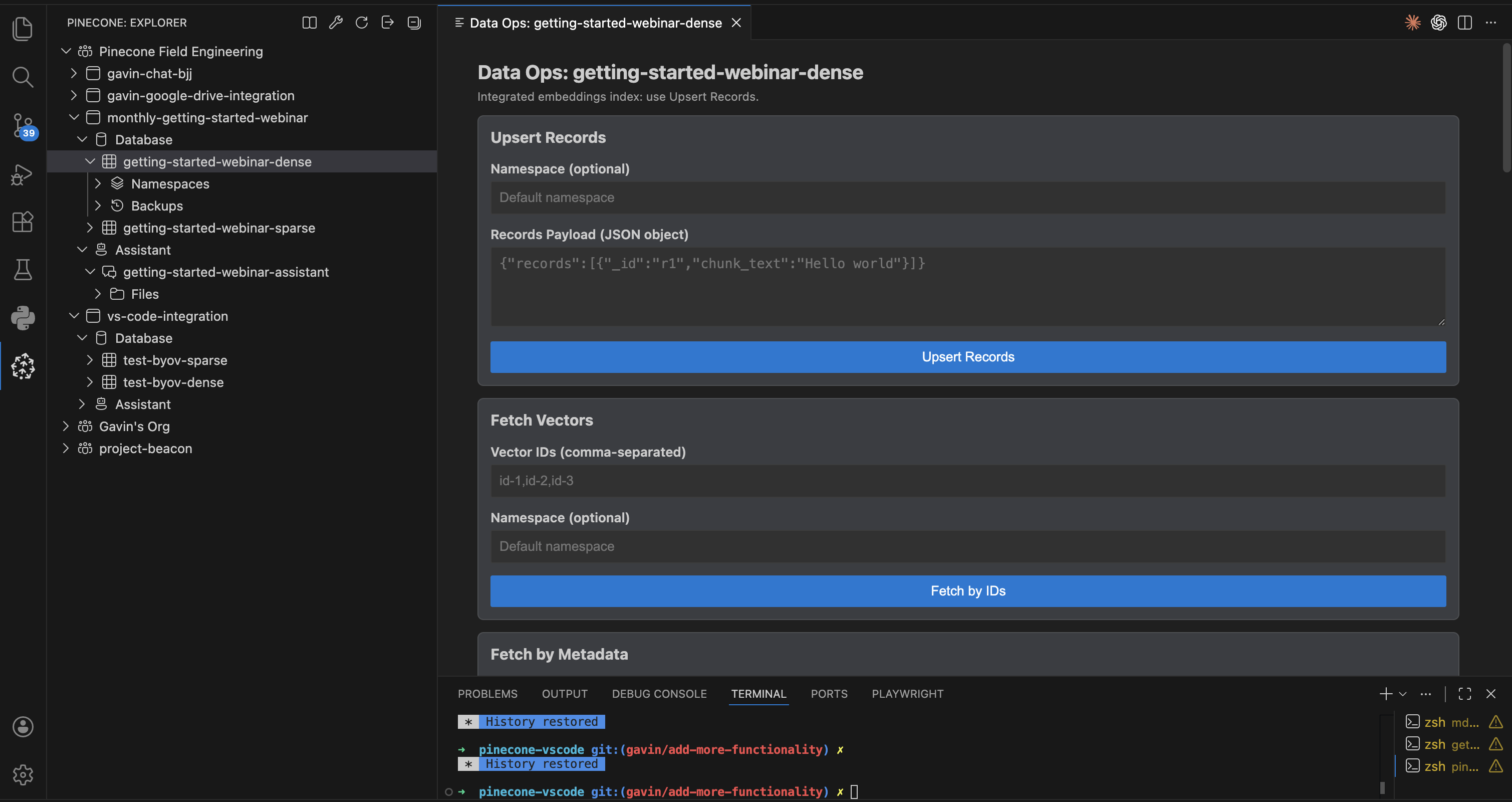Open the Extensions view icon
This screenshot has width=1512, height=802.
point(23,222)
